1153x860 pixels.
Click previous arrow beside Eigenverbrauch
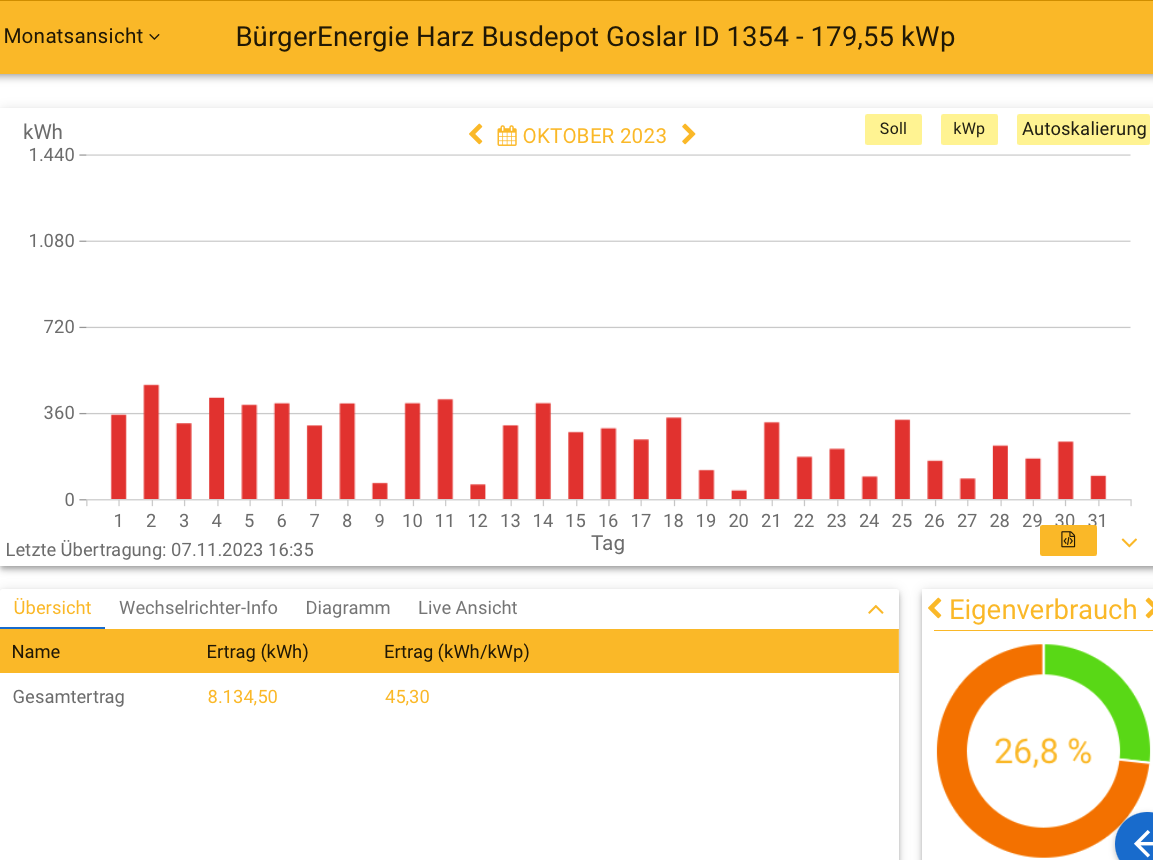tap(935, 608)
